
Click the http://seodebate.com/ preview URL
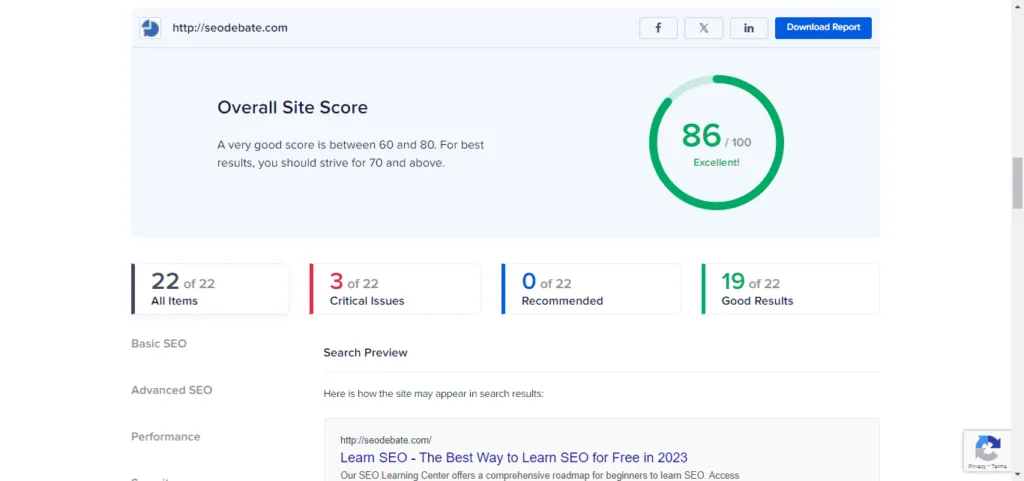pos(385,441)
